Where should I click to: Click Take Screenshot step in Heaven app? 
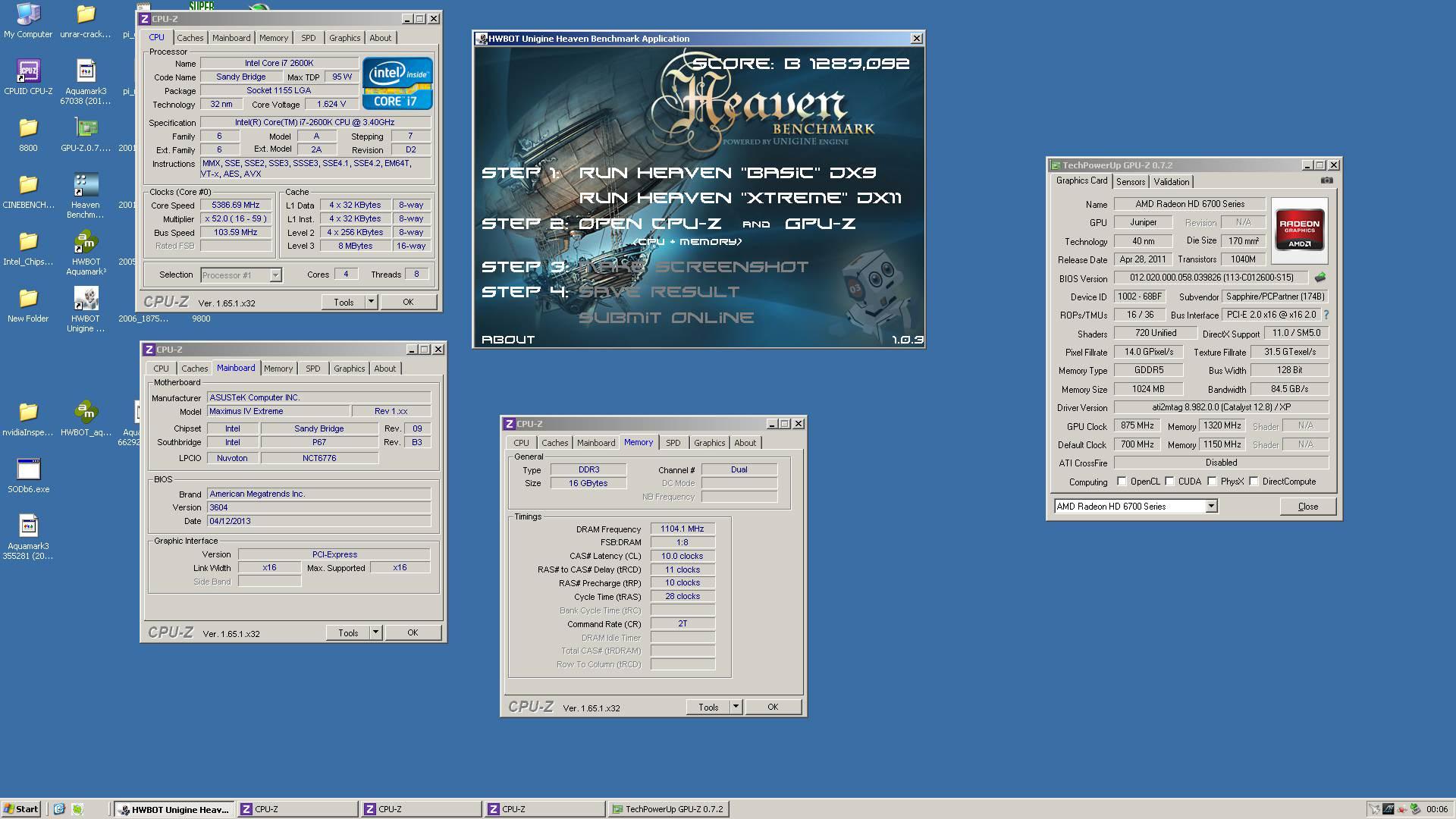[693, 267]
